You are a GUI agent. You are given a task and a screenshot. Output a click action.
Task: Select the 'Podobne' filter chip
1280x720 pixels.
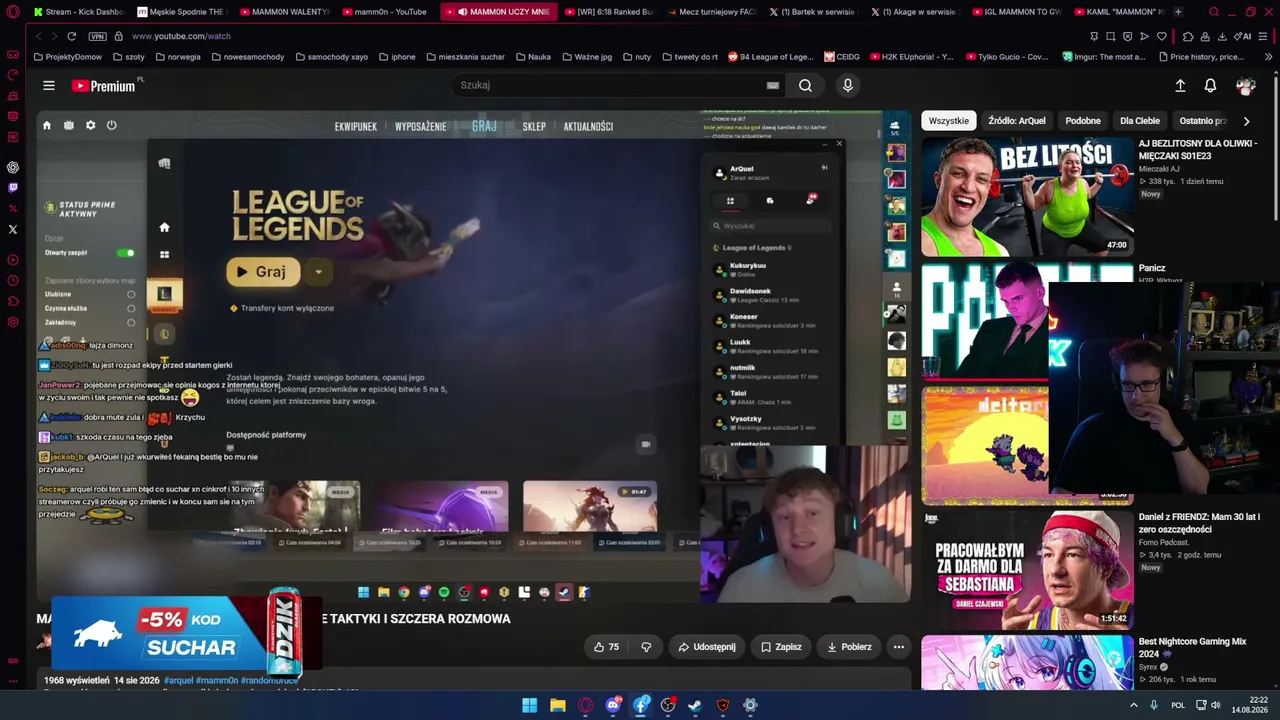1083,121
